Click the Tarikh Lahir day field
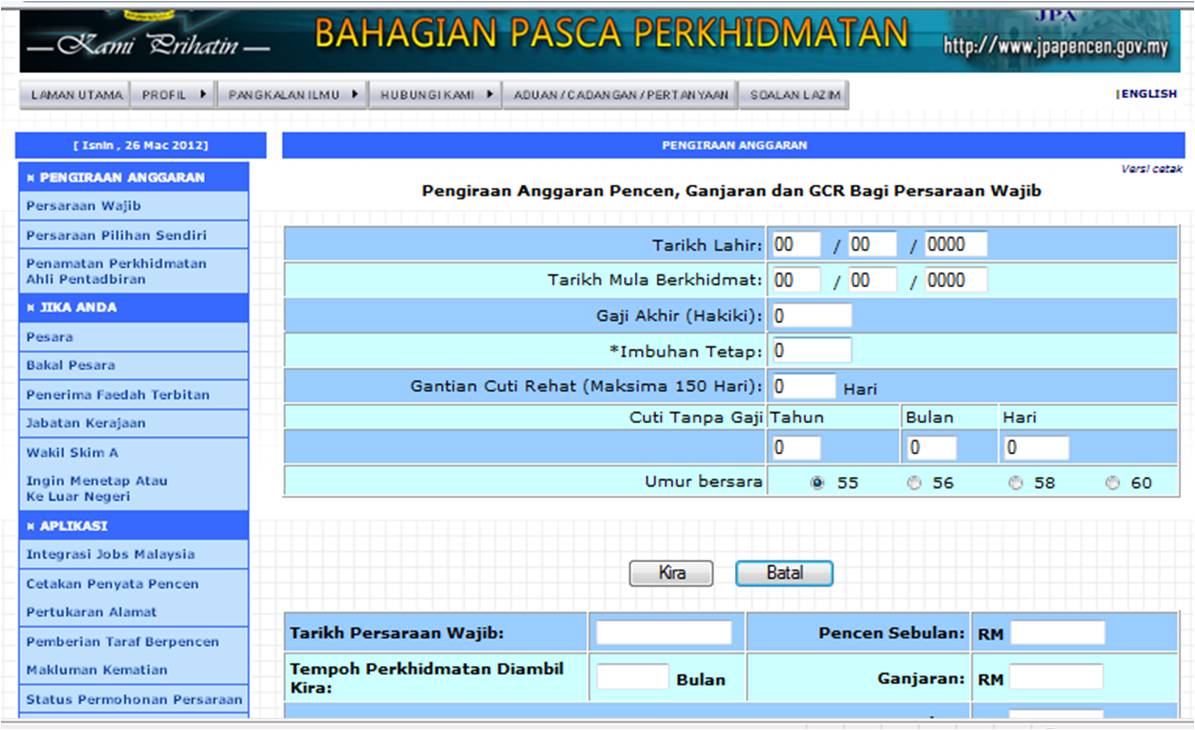Image resolution: width=1195 pixels, height=730 pixels. (x=796, y=245)
